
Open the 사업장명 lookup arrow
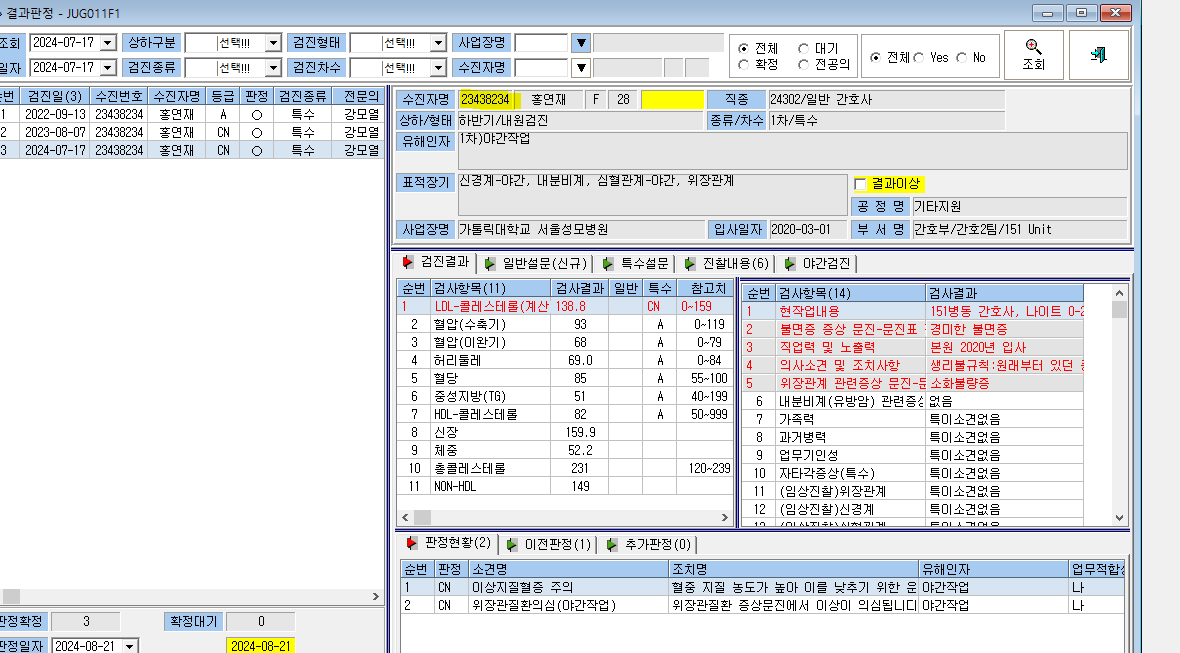(x=581, y=43)
